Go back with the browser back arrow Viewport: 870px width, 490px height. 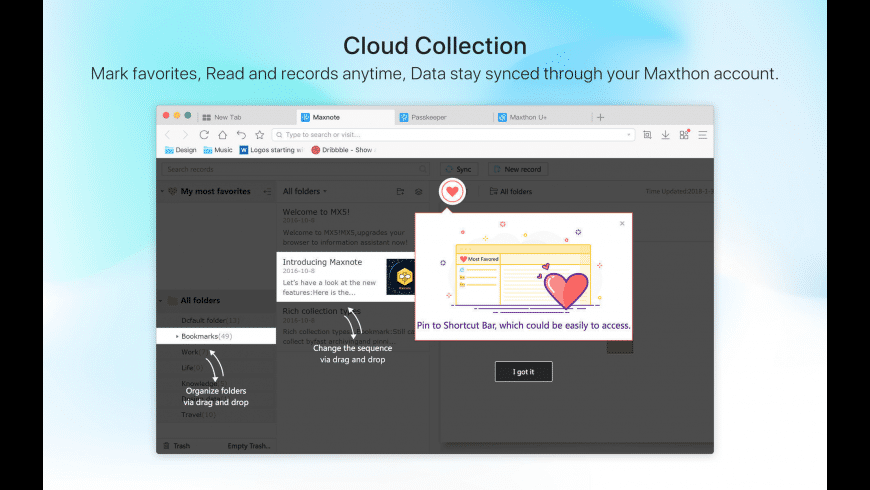168,135
